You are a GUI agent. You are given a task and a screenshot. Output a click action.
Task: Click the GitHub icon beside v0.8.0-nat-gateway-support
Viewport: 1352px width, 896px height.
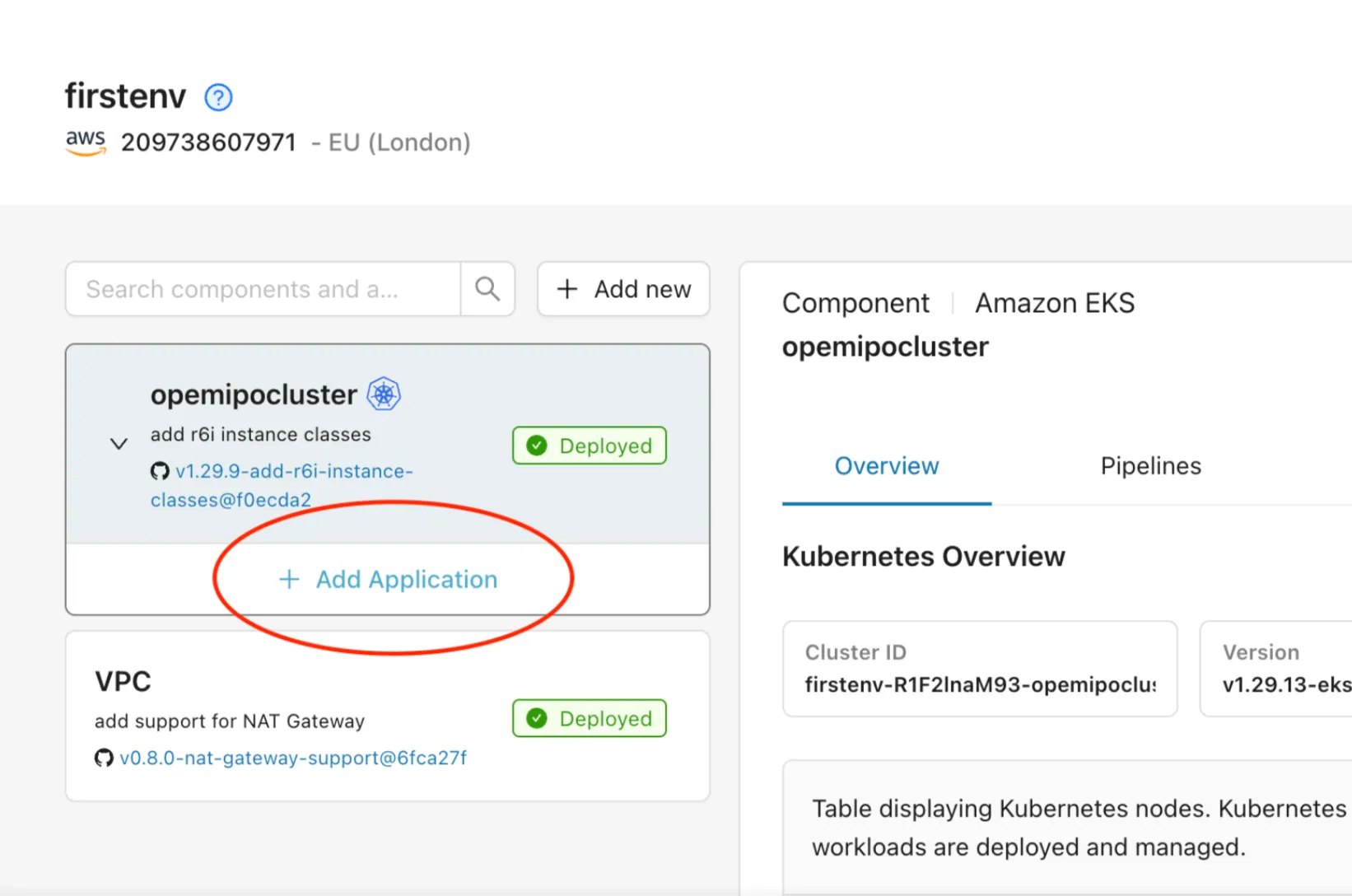pos(104,758)
